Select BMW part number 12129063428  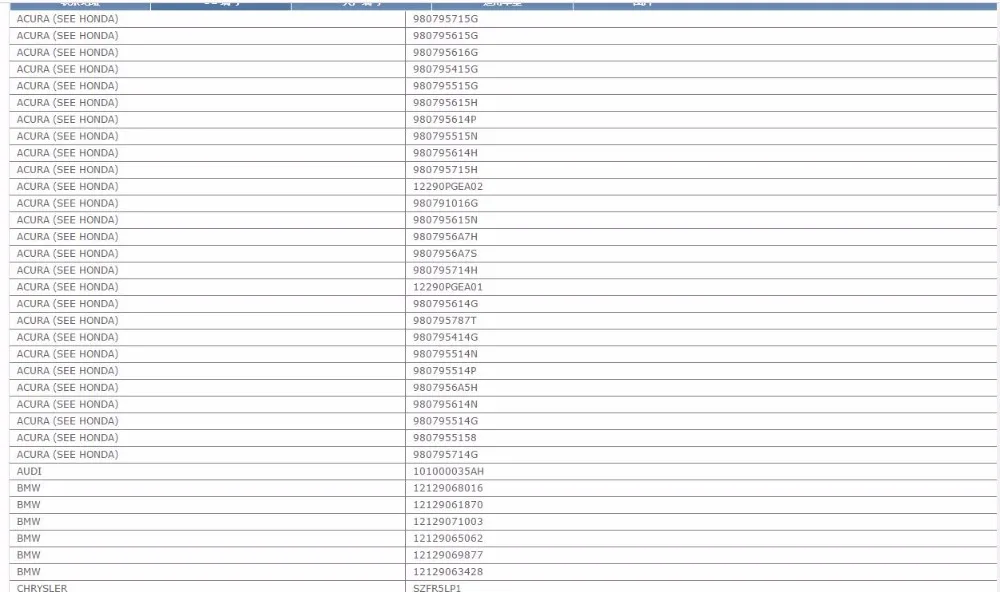(x=448, y=572)
